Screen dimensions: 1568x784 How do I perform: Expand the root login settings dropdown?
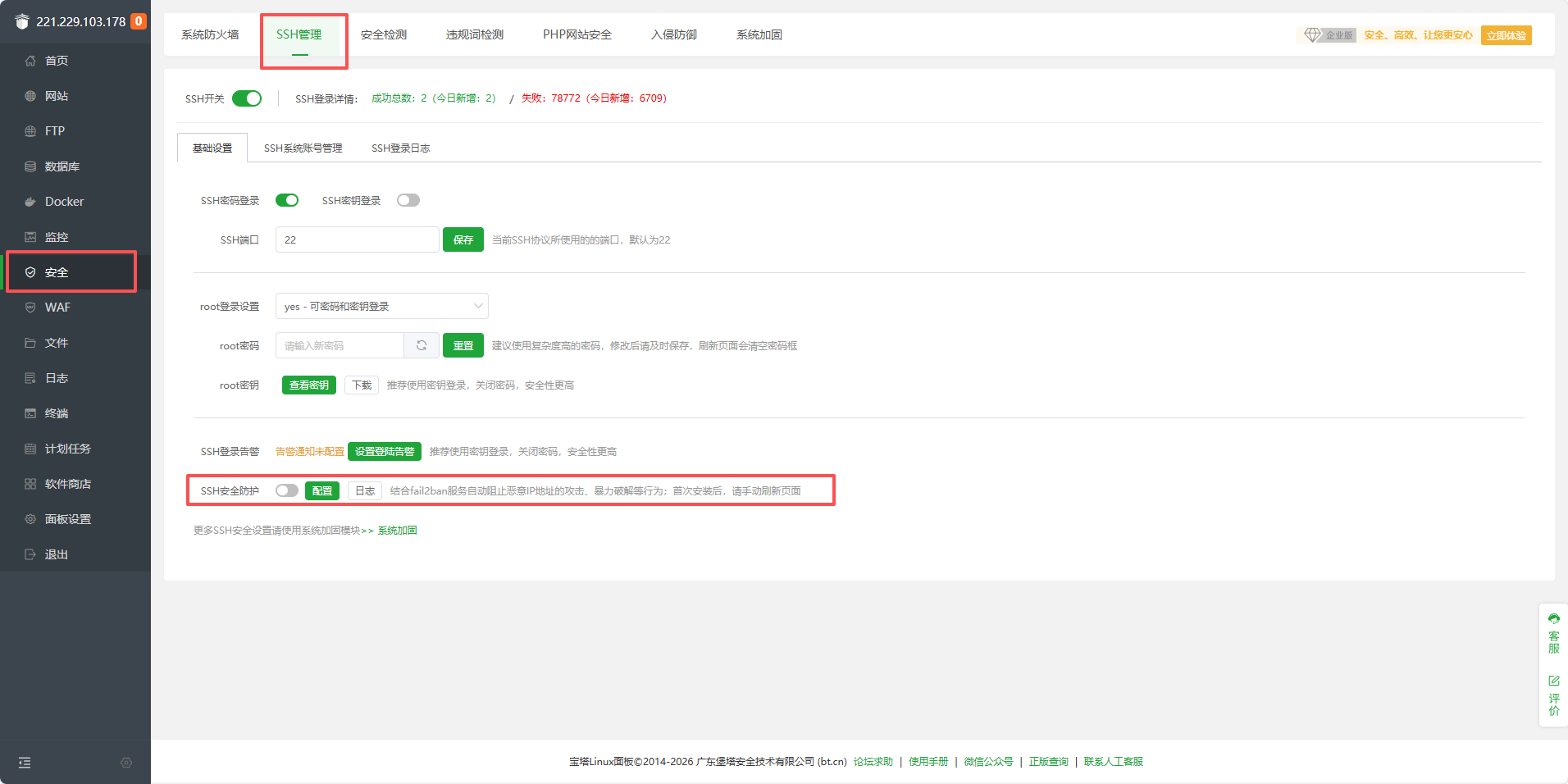tap(382, 306)
